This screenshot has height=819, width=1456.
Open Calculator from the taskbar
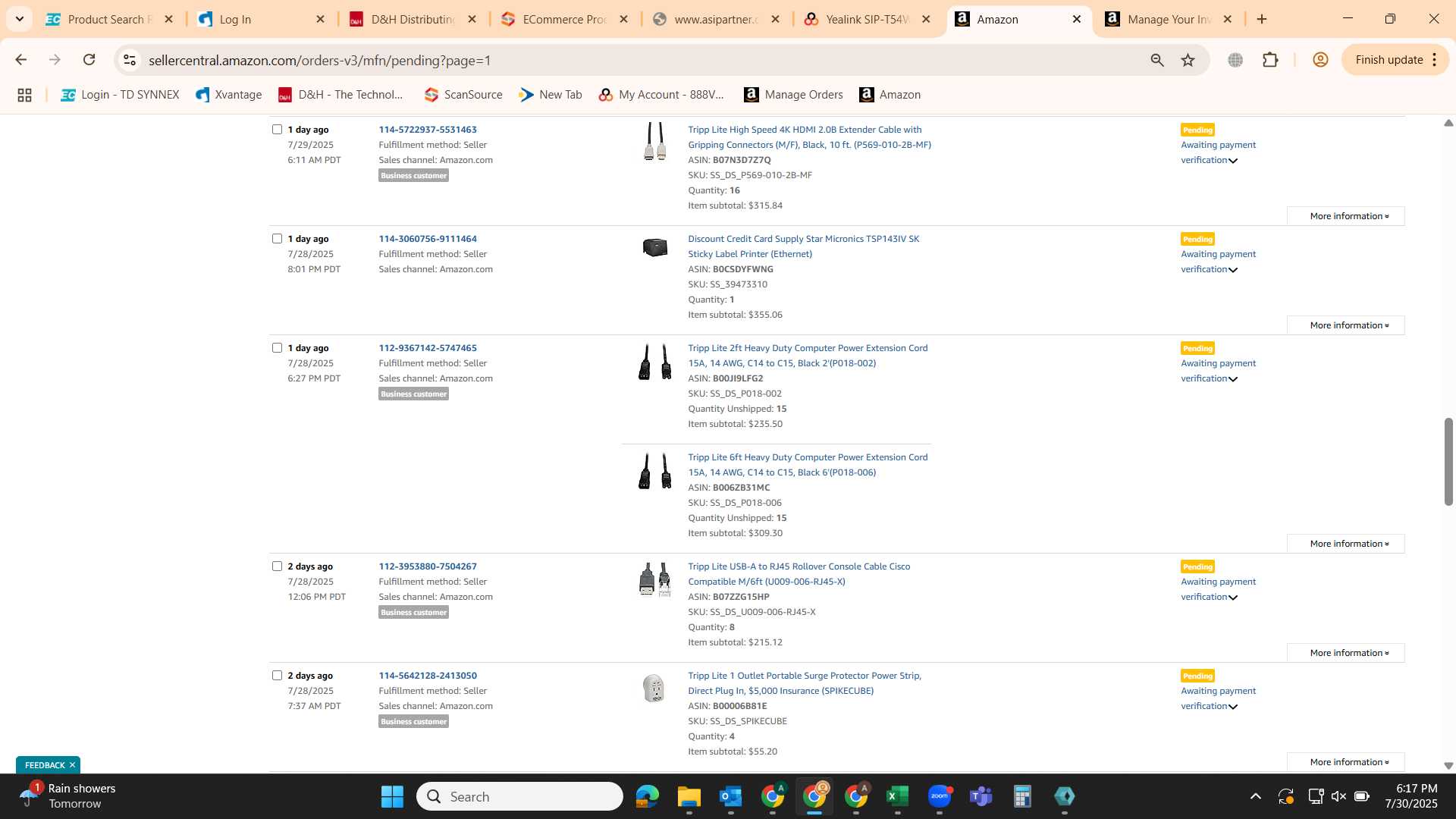point(1022,796)
